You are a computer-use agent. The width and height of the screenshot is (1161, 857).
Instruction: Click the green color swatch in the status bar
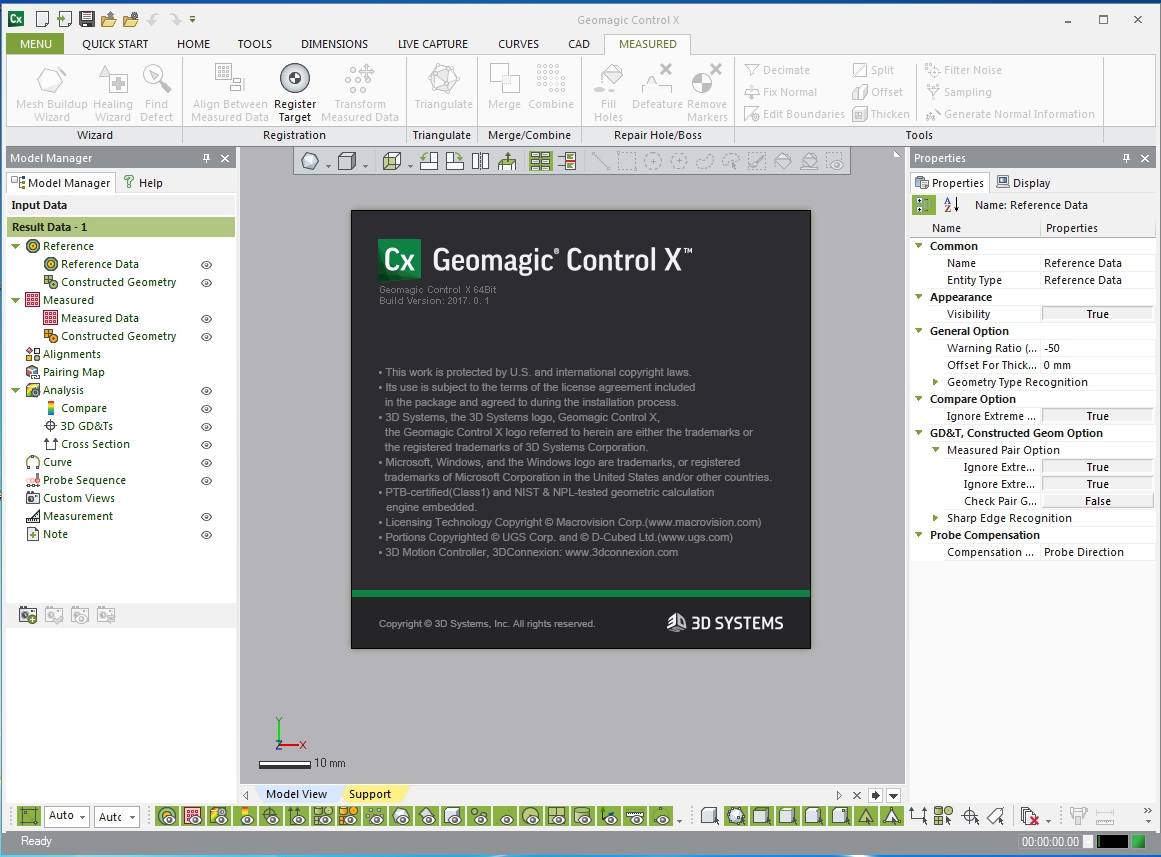pos(1139,841)
